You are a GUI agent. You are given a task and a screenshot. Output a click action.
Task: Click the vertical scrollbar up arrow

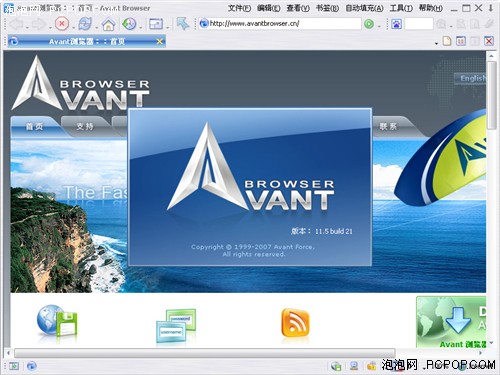coord(491,56)
